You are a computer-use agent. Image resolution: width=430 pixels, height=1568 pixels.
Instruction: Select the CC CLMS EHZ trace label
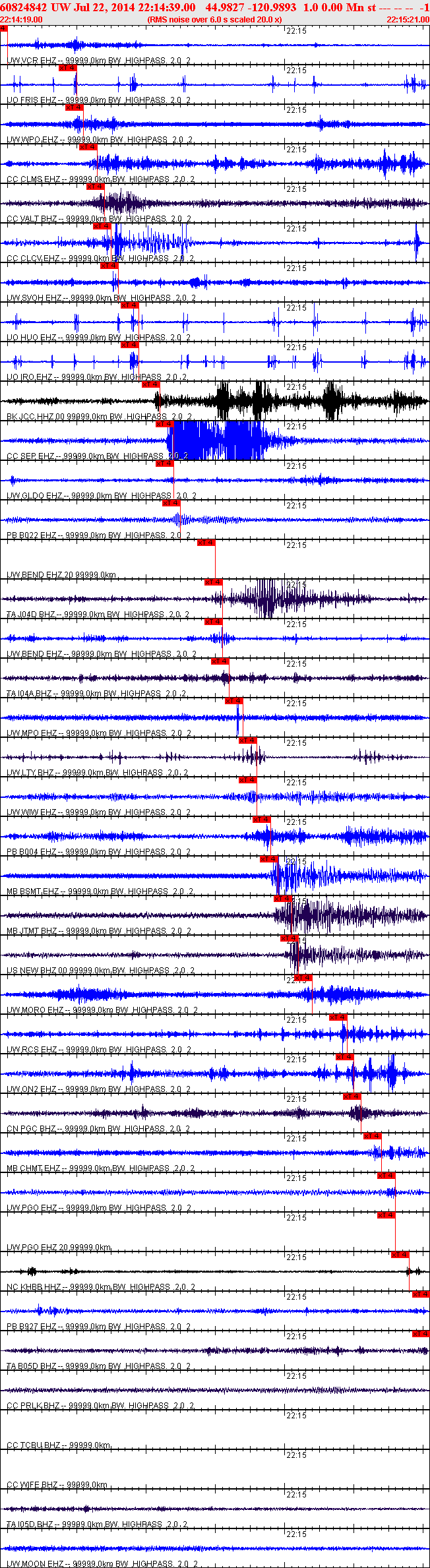point(100,179)
